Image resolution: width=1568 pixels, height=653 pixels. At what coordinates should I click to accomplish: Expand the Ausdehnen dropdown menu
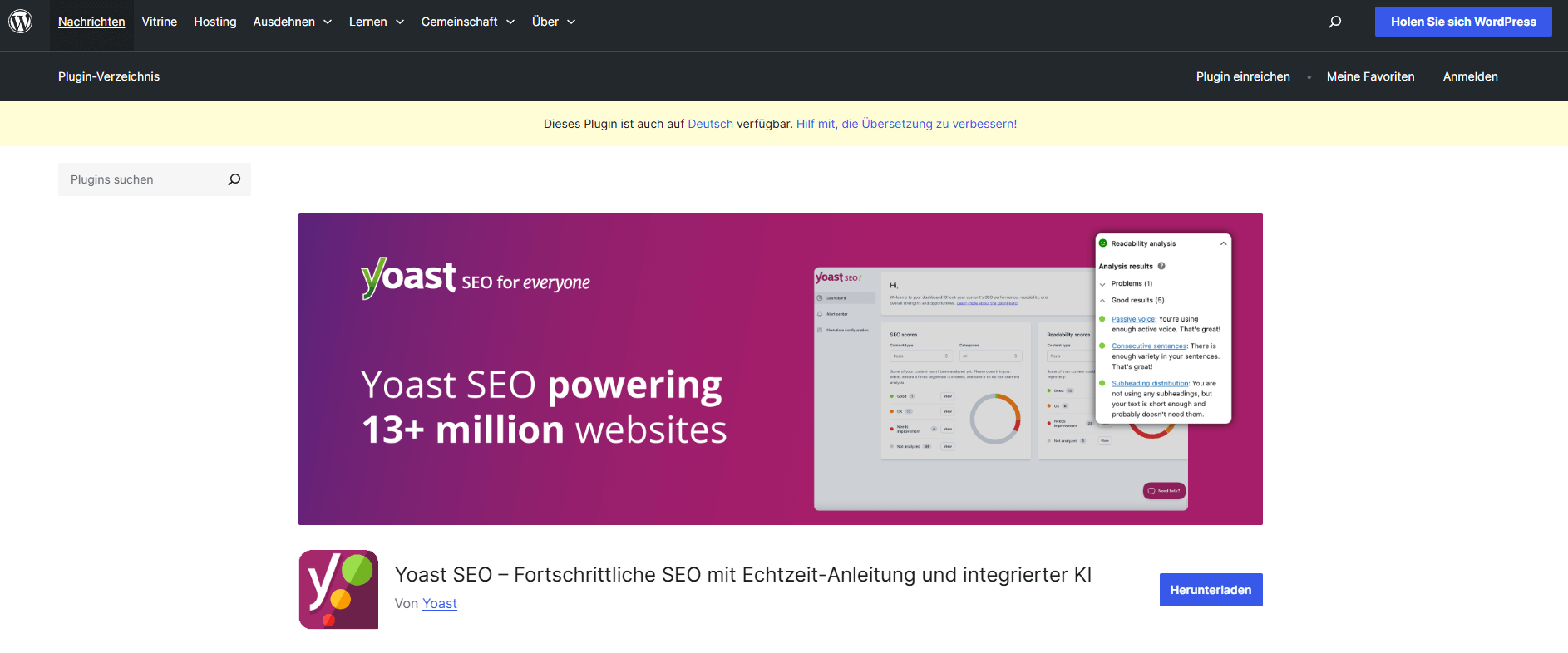pyautogui.click(x=292, y=22)
